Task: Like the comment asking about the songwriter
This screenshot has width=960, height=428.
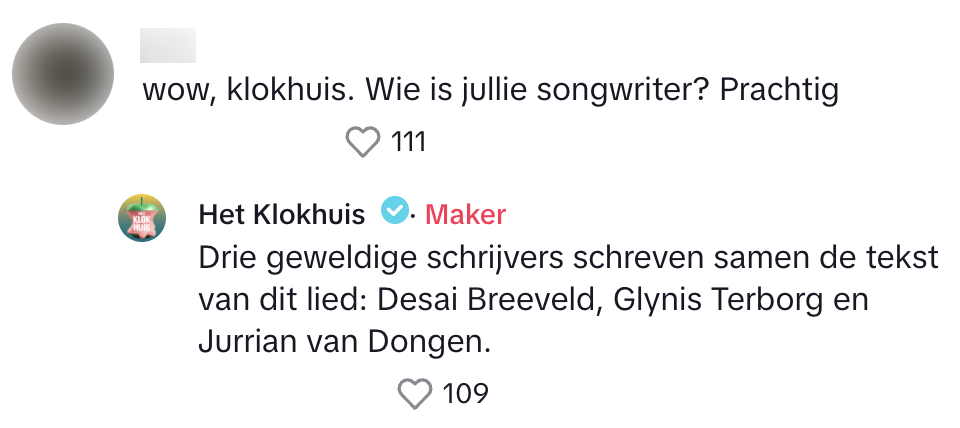Action: click(x=363, y=143)
